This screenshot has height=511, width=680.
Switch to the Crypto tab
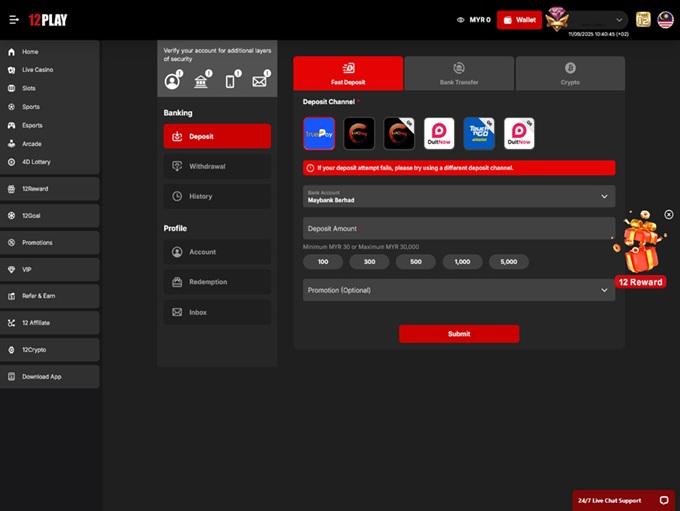(570, 73)
